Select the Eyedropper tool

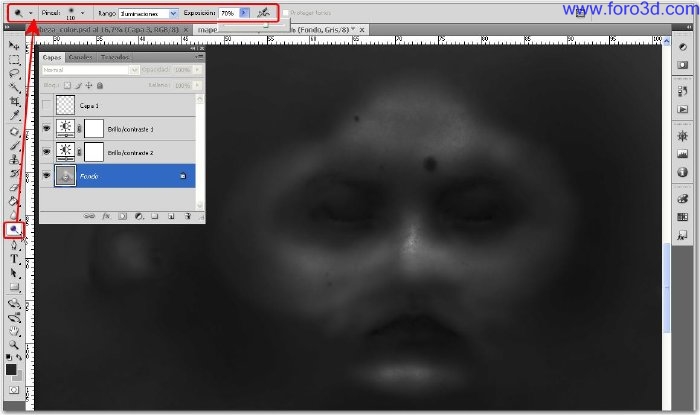14,115
